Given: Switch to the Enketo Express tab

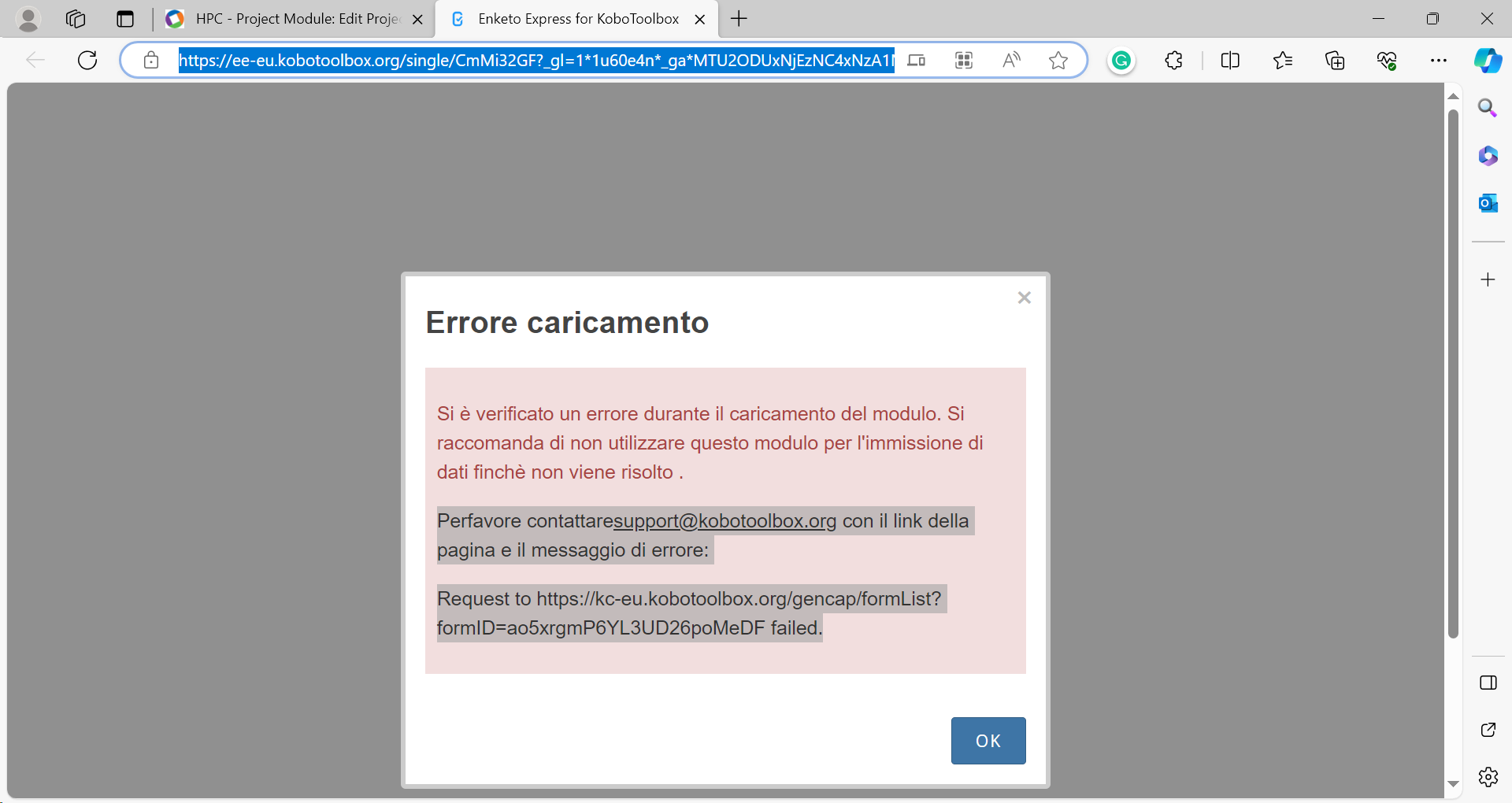Looking at the screenshot, I should 575,19.
